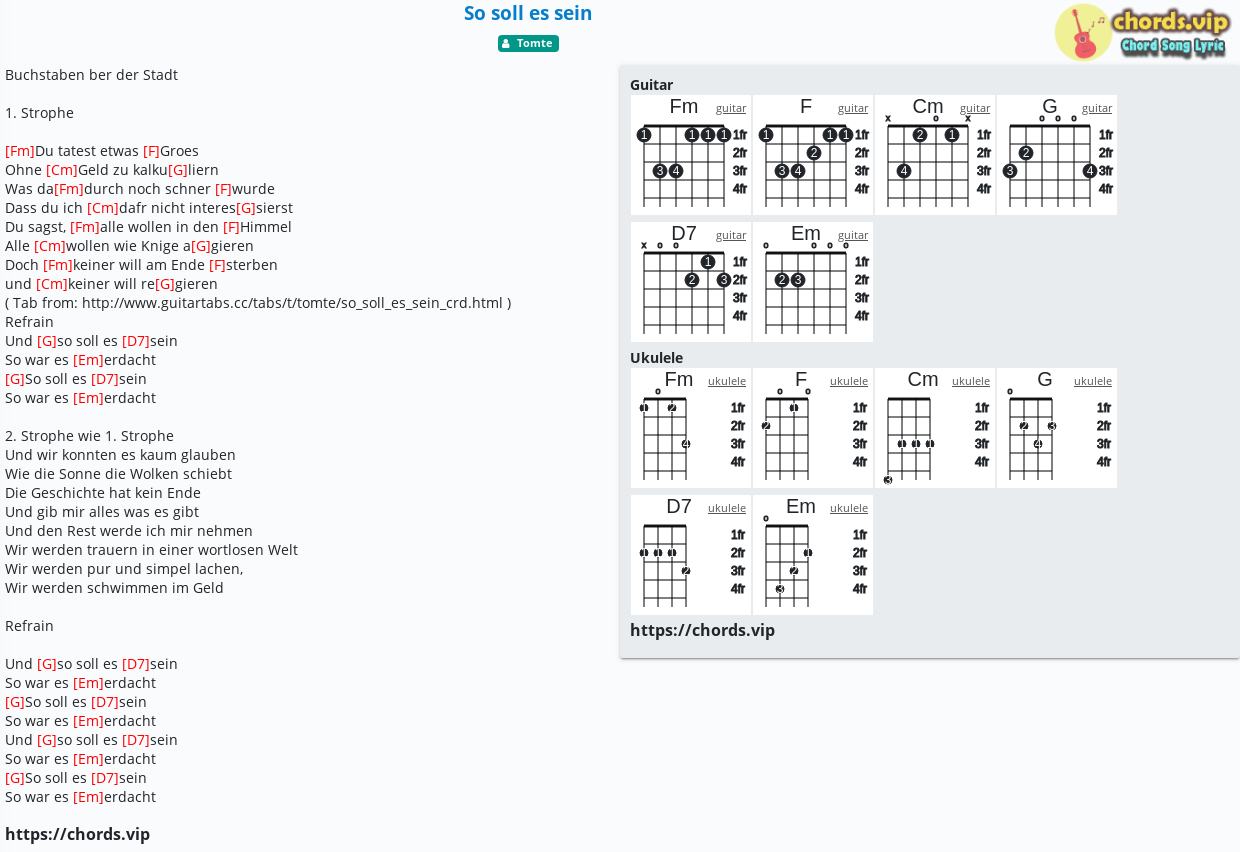Follow the ukulele link beside D7 chord
Image resolution: width=1240 pixels, height=852 pixels.
(727, 508)
